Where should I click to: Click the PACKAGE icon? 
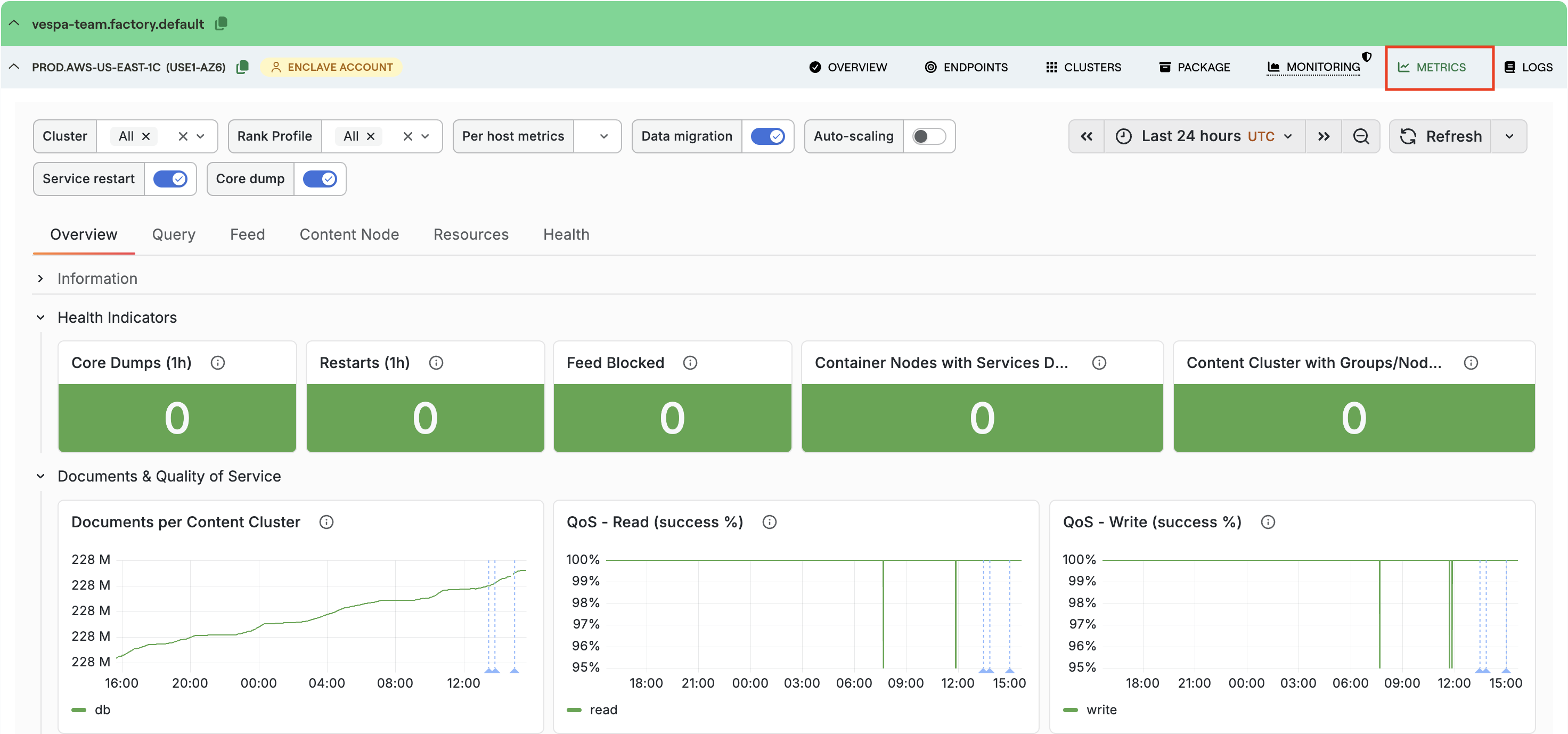click(1164, 67)
